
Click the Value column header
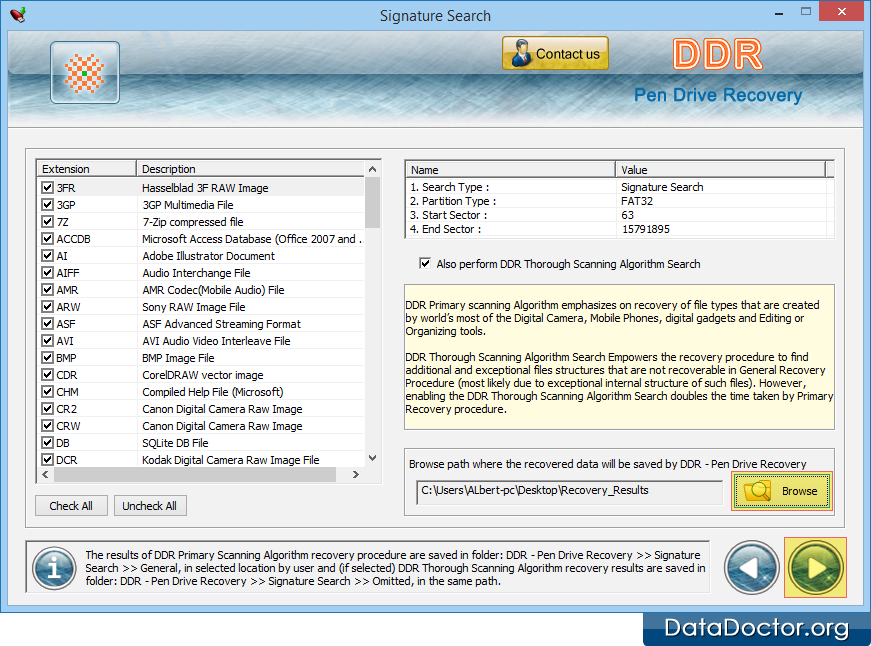[x=720, y=170]
